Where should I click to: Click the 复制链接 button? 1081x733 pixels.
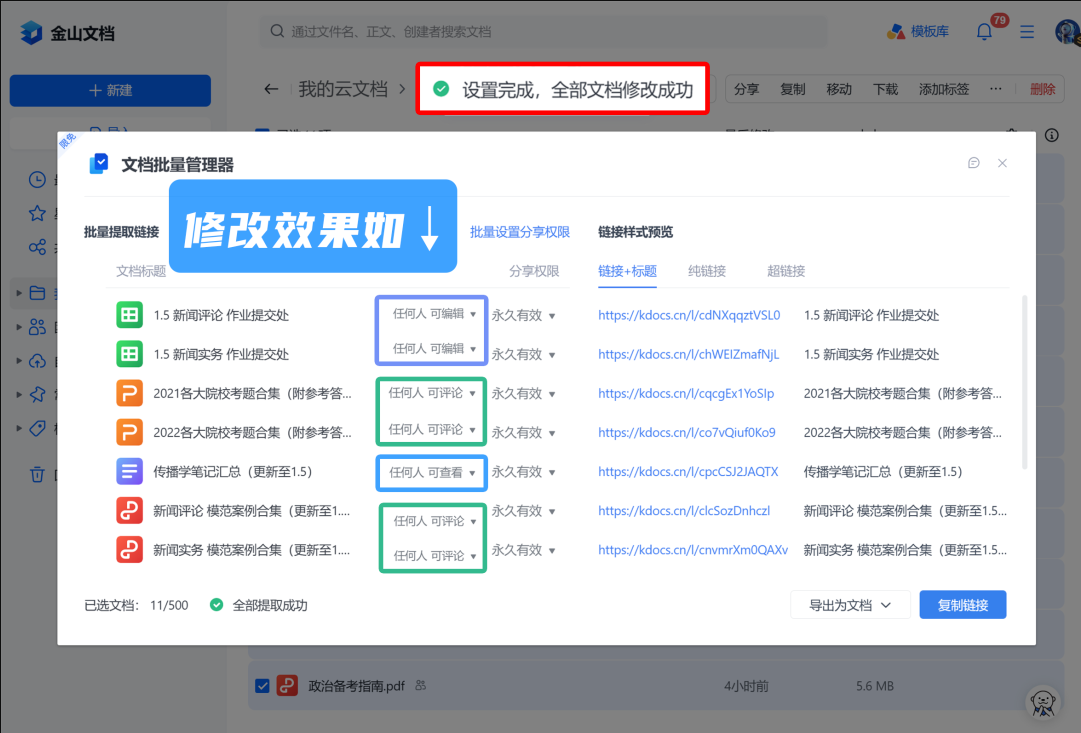[x=962, y=605]
